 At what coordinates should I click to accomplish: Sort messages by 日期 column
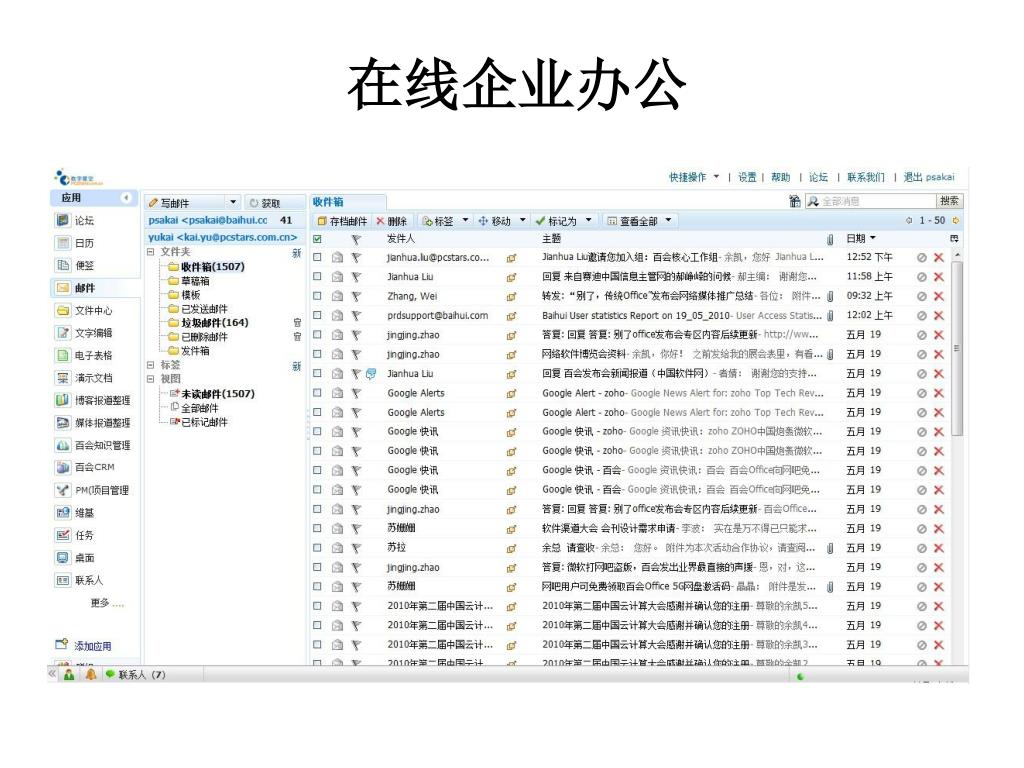click(861, 239)
